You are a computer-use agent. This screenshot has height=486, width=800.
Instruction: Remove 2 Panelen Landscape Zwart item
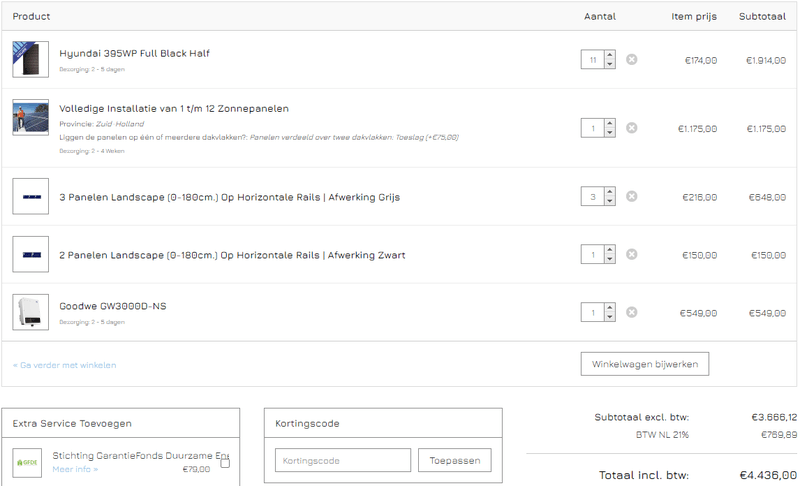(631, 255)
